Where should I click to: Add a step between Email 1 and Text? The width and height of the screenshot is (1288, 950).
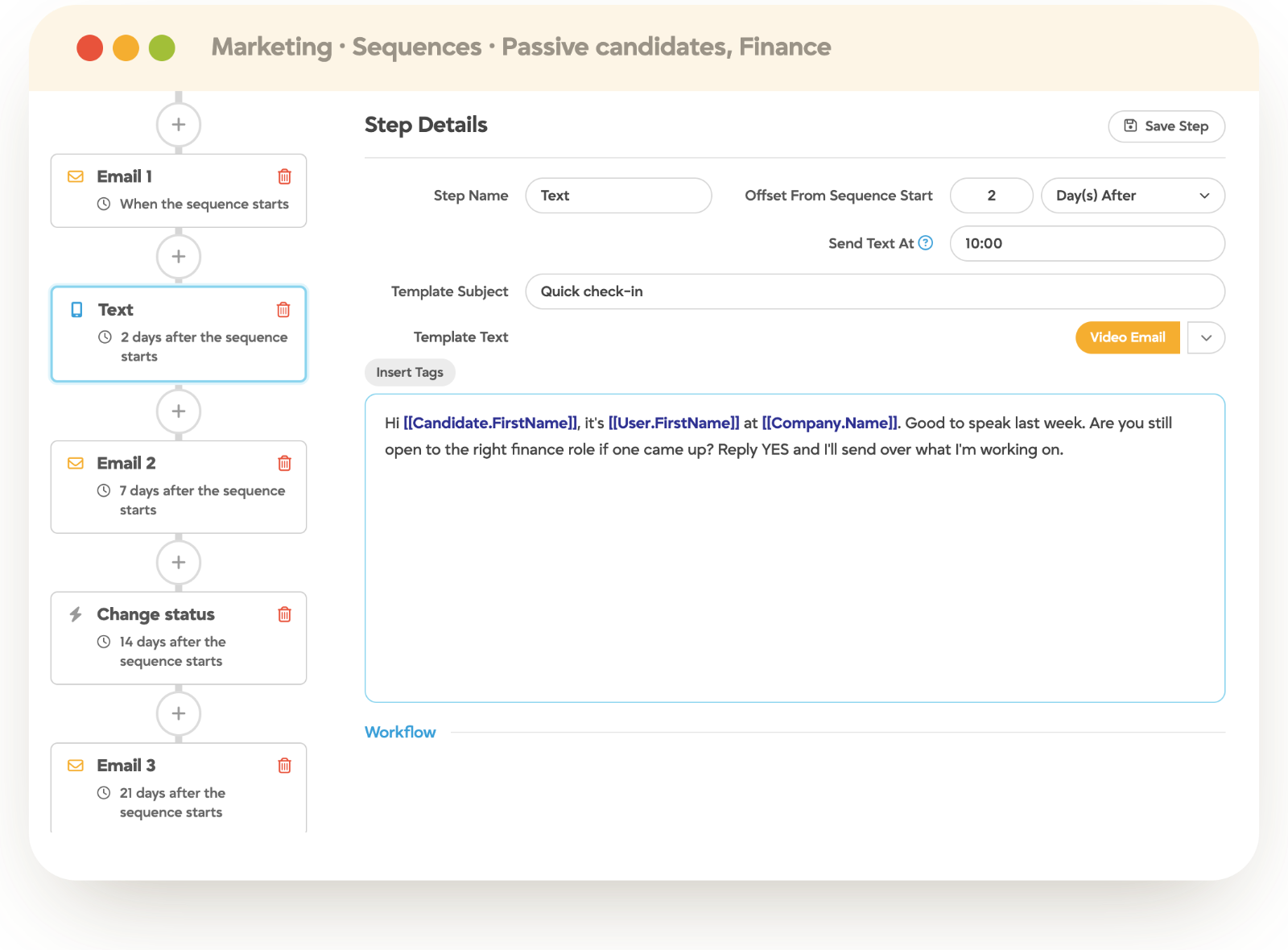(179, 257)
